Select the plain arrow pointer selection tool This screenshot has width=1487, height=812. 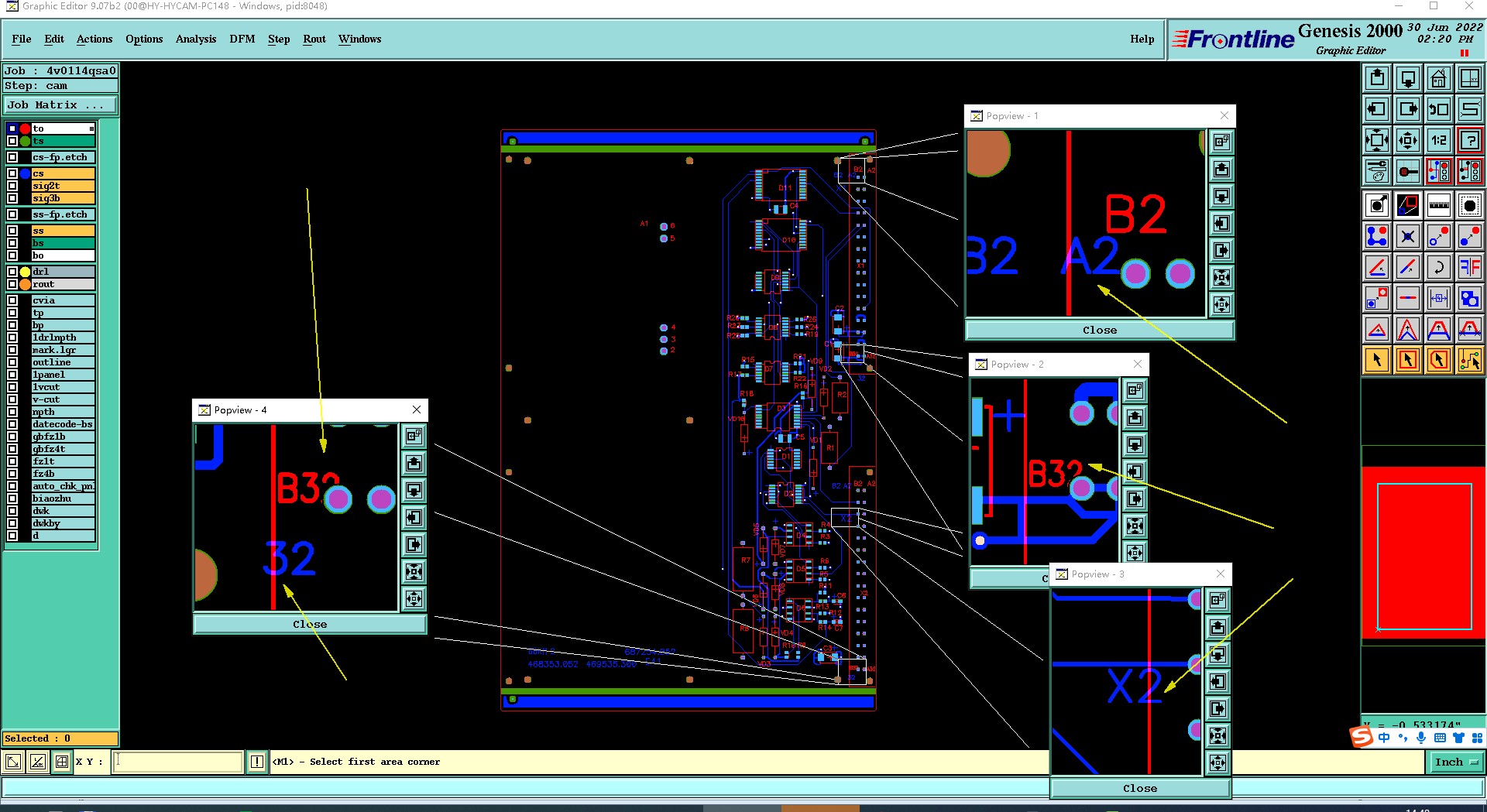point(1377,360)
